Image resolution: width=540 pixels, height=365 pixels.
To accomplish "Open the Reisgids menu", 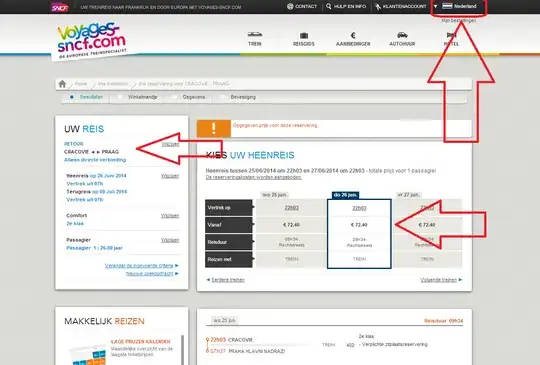I will tap(304, 39).
